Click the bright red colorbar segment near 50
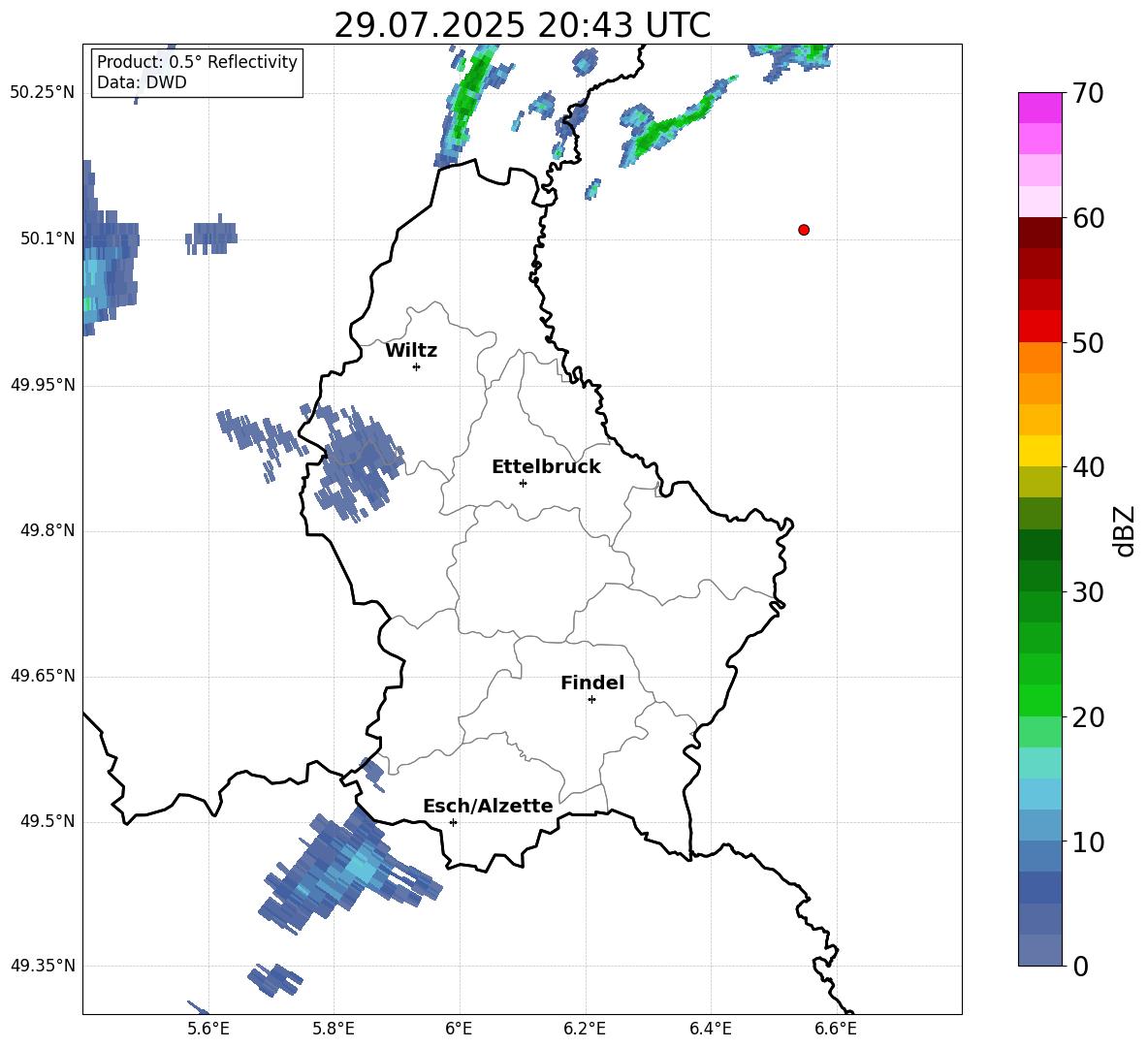 1039,326
